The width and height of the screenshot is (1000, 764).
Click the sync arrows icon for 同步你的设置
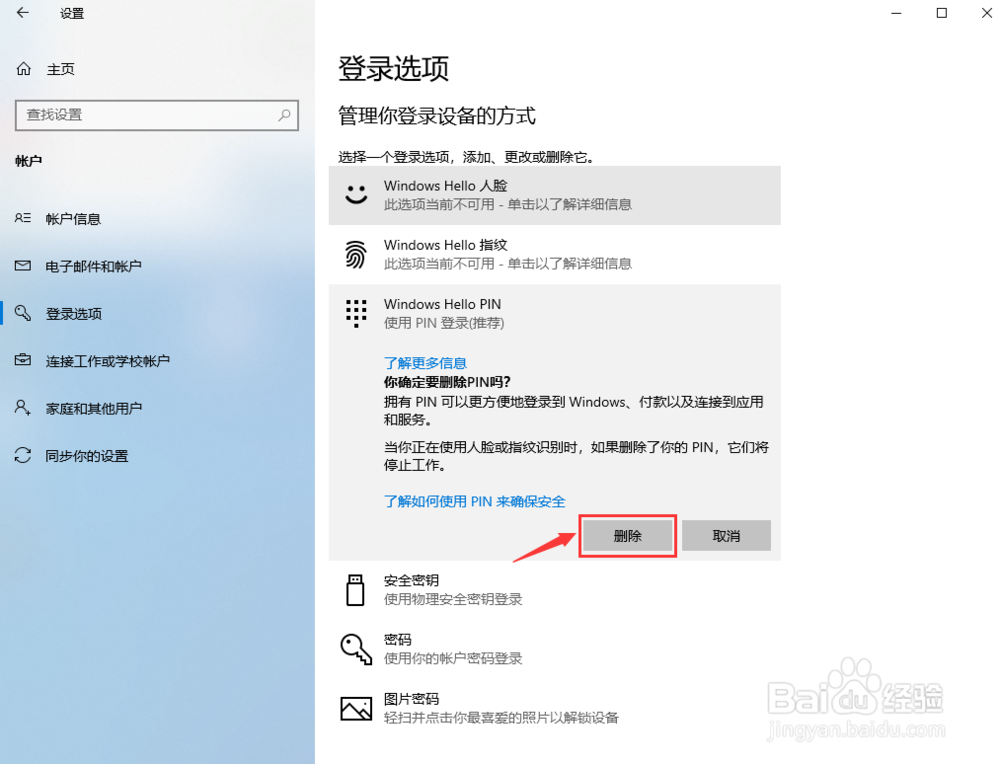pos(23,455)
